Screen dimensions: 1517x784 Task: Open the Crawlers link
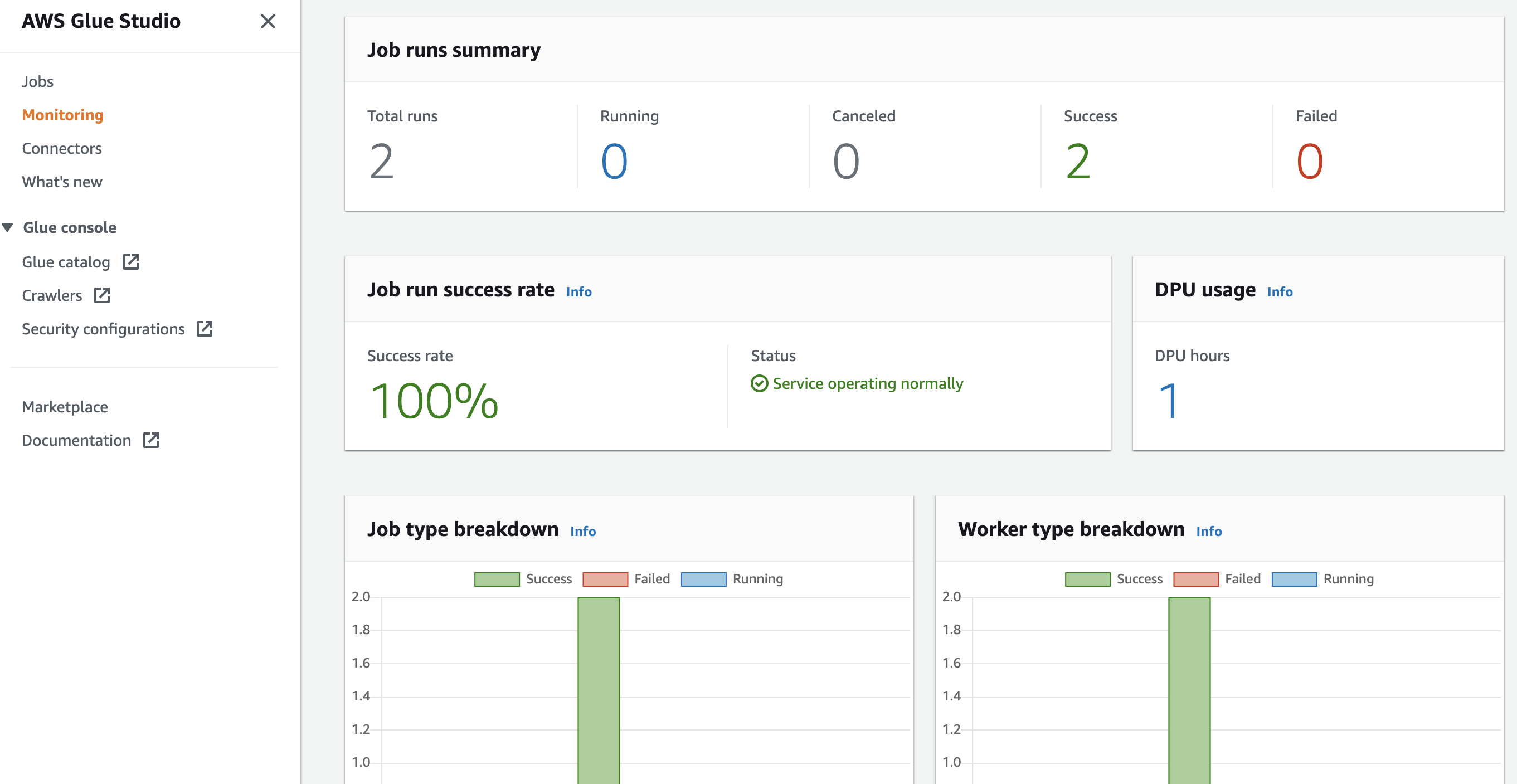pos(52,295)
